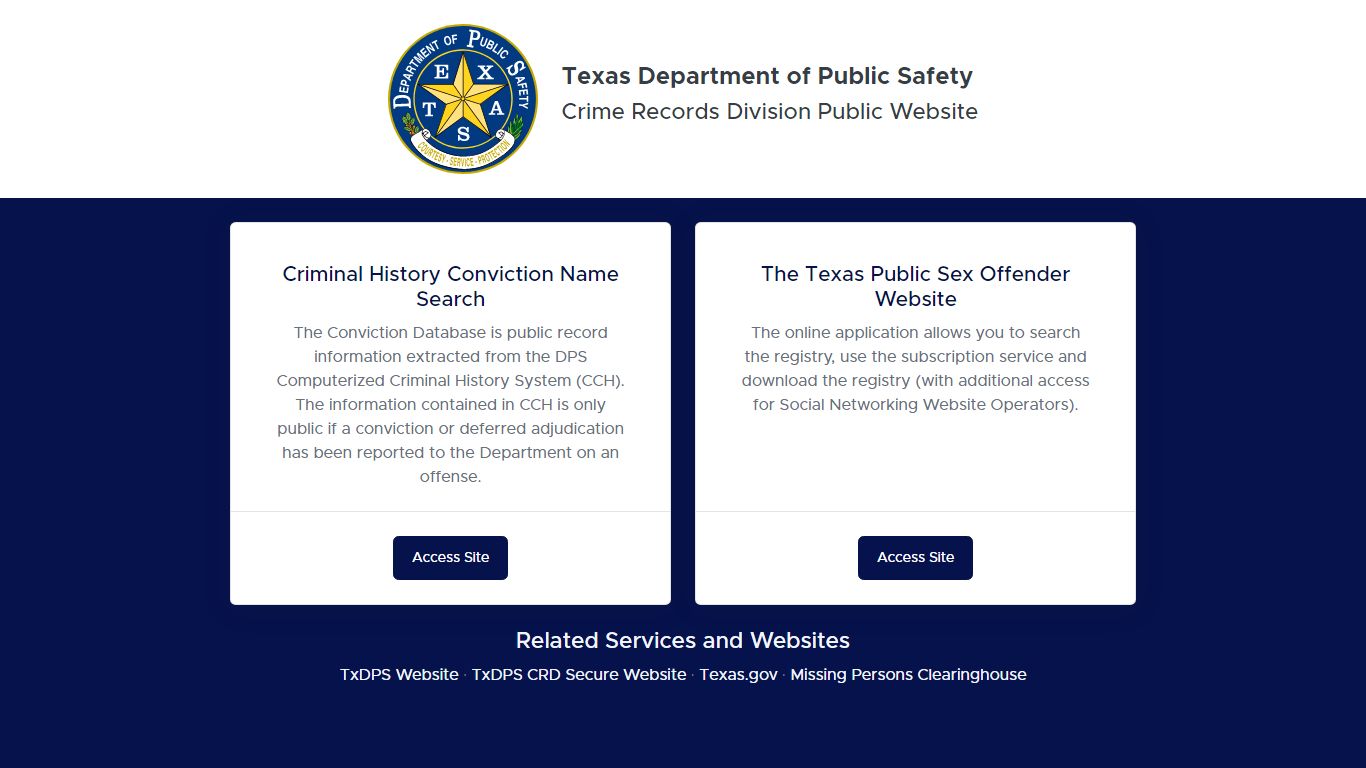Click 'Related Services and Websites' heading
This screenshot has height=768, width=1366.
[683, 640]
